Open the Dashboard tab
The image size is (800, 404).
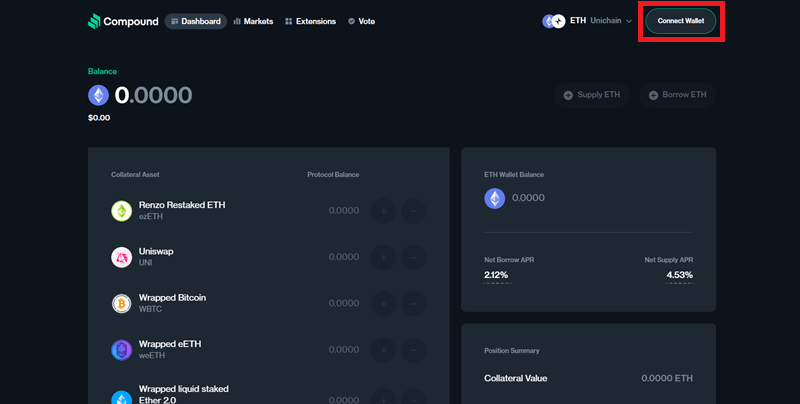point(196,21)
